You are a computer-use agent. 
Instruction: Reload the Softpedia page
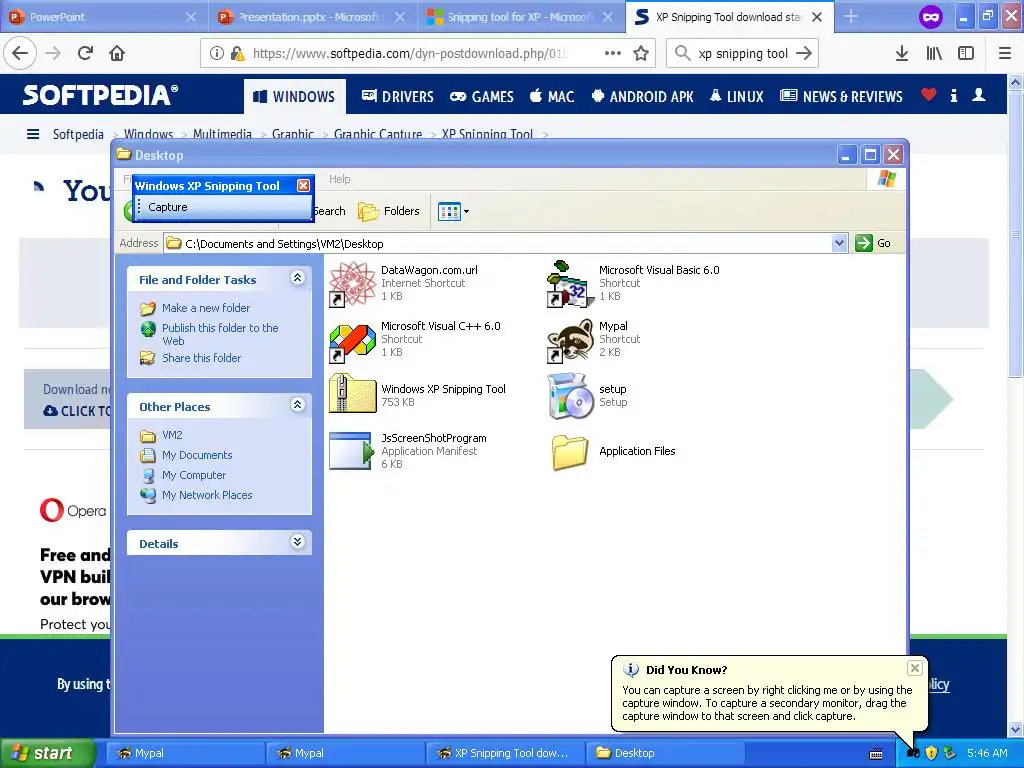click(x=86, y=54)
